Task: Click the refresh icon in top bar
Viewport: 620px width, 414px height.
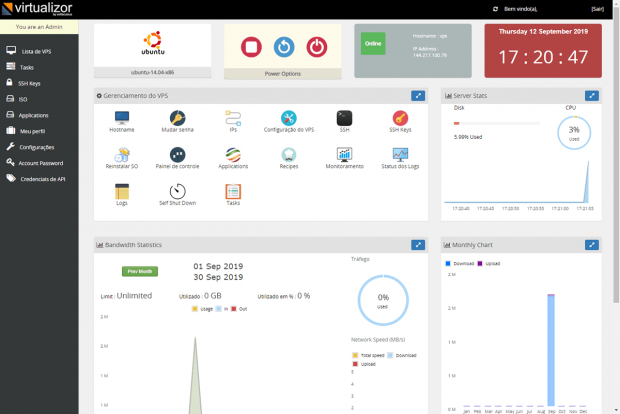Action: [x=495, y=9]
